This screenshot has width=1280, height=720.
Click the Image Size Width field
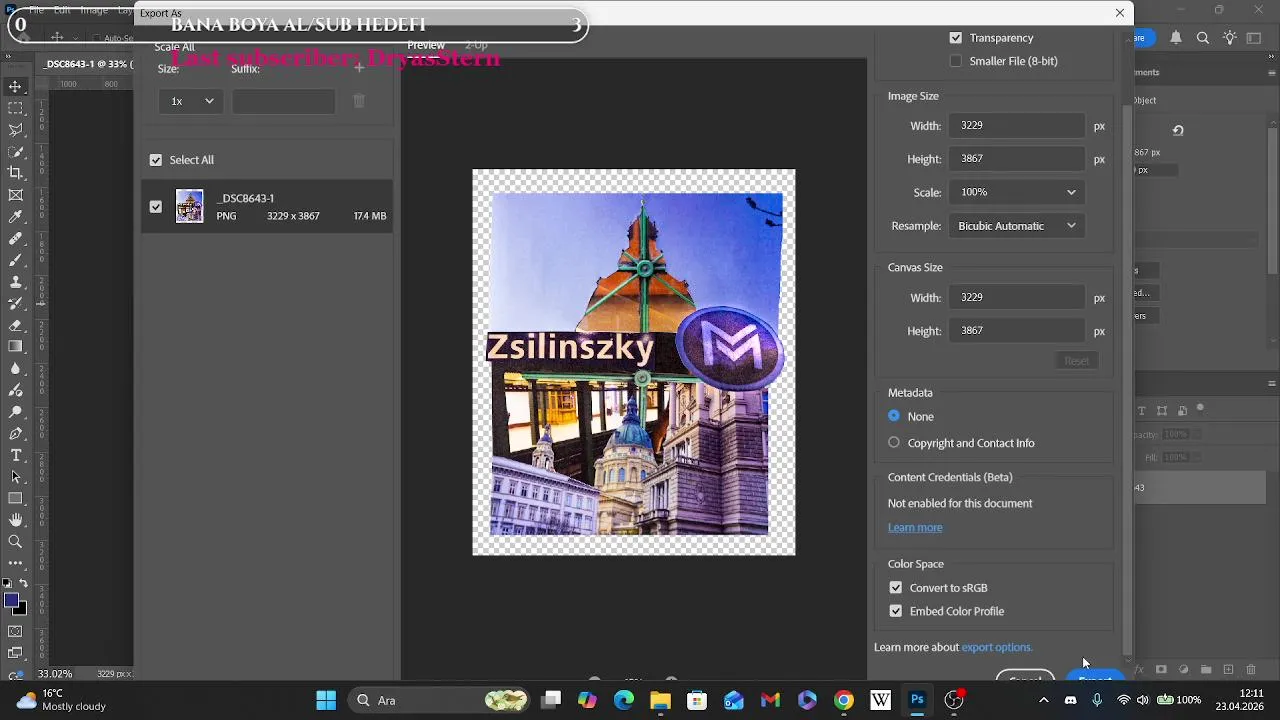[x=1017, y=125]
